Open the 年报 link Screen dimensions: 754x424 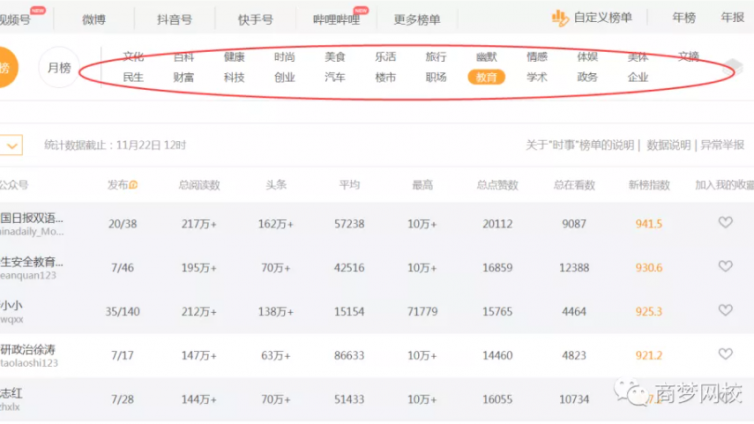point(732,18)
